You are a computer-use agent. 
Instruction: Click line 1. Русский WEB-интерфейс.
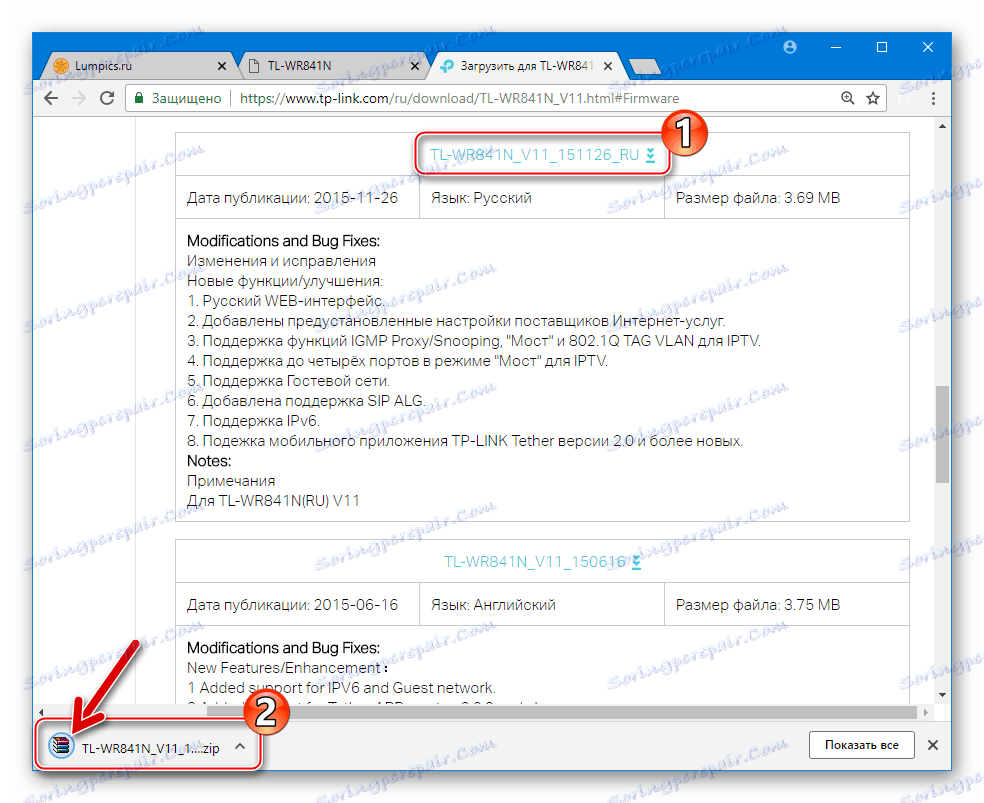[x=286, y=301]
